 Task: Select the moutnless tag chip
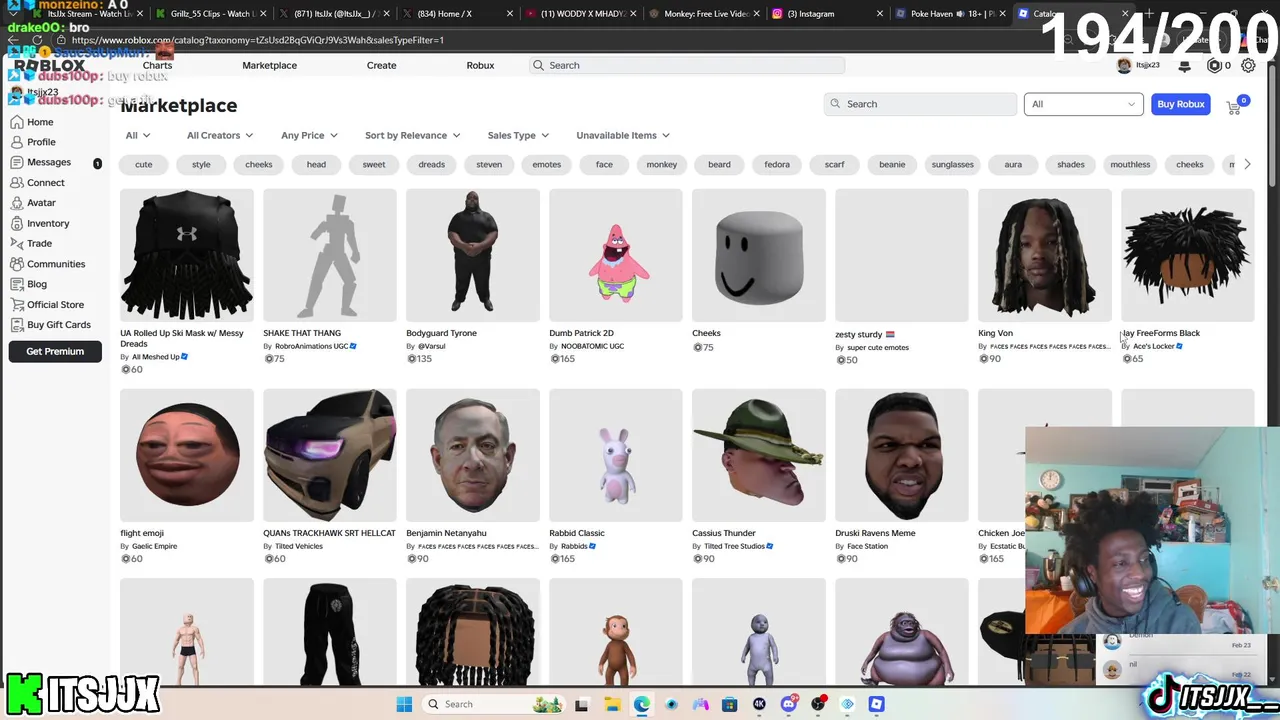[x=1130, y=164]
